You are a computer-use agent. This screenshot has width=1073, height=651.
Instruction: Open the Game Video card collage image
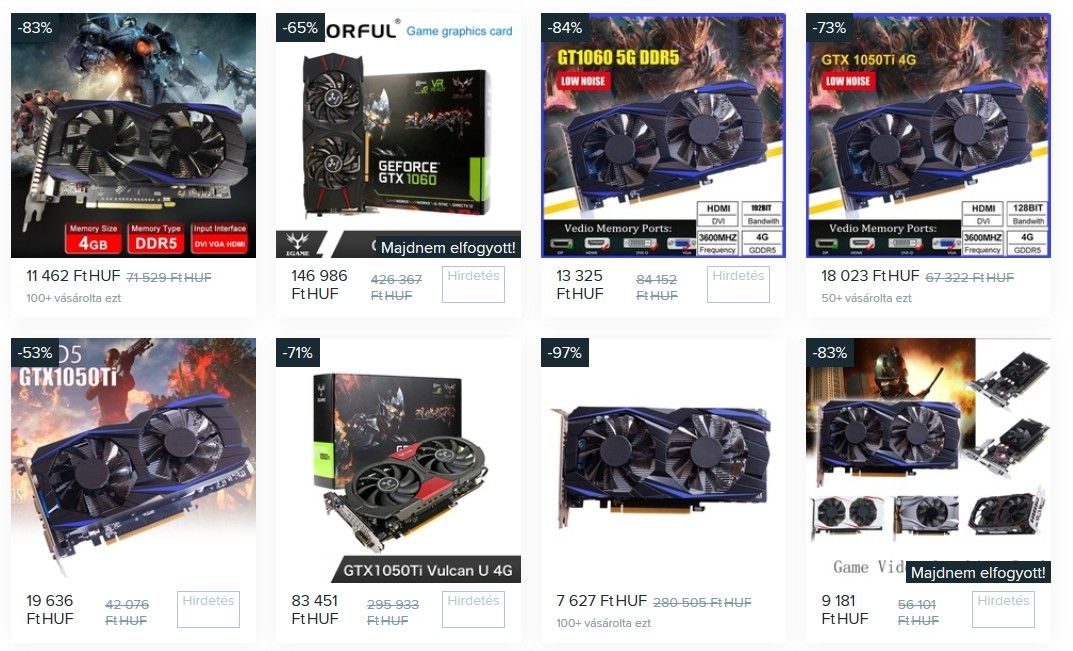tap(928, 460)
